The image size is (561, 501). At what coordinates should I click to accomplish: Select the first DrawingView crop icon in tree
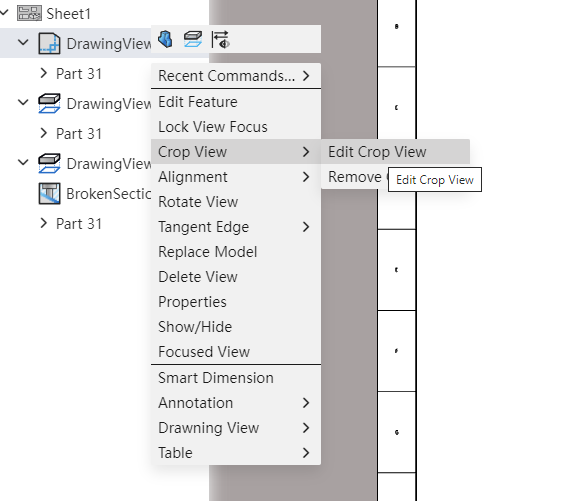click(49, 44)
